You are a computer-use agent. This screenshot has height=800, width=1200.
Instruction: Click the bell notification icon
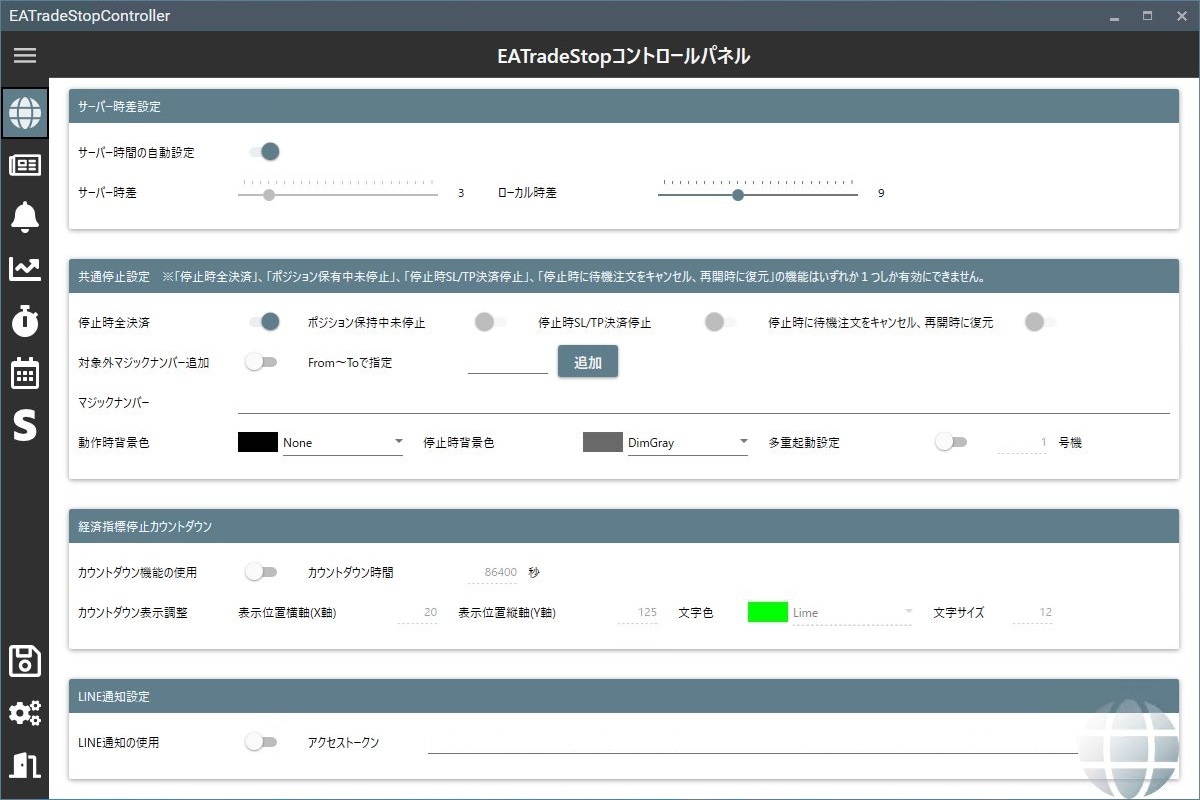point(25,217)
